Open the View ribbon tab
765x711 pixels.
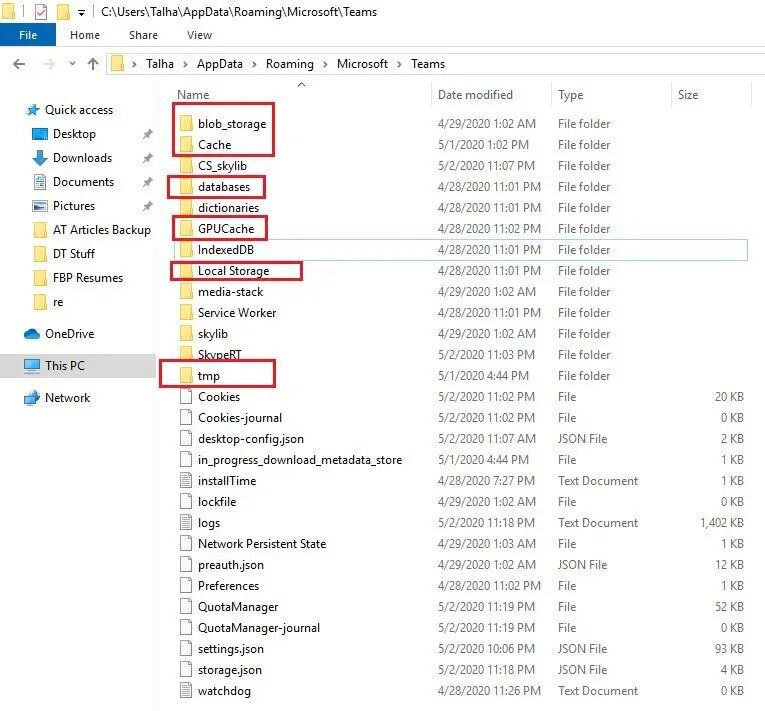pyautogui.click(x=199, y=35)
